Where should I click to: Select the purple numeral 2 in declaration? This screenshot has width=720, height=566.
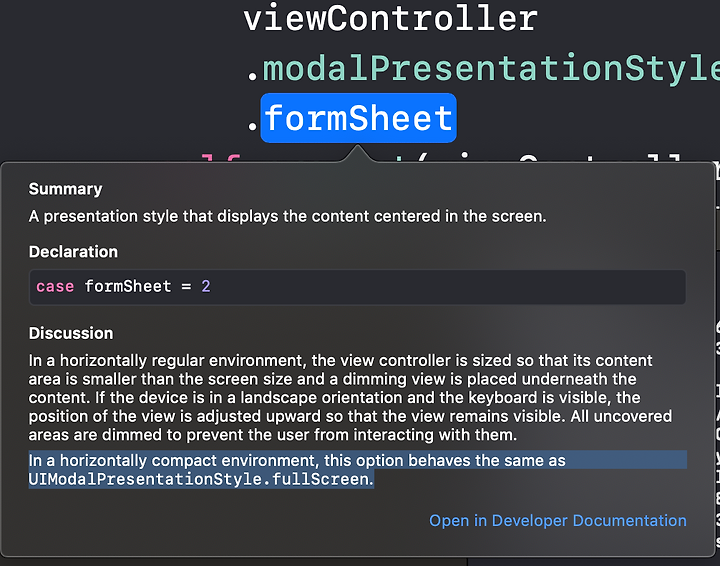pyautogui.click(x=206, y=286)
